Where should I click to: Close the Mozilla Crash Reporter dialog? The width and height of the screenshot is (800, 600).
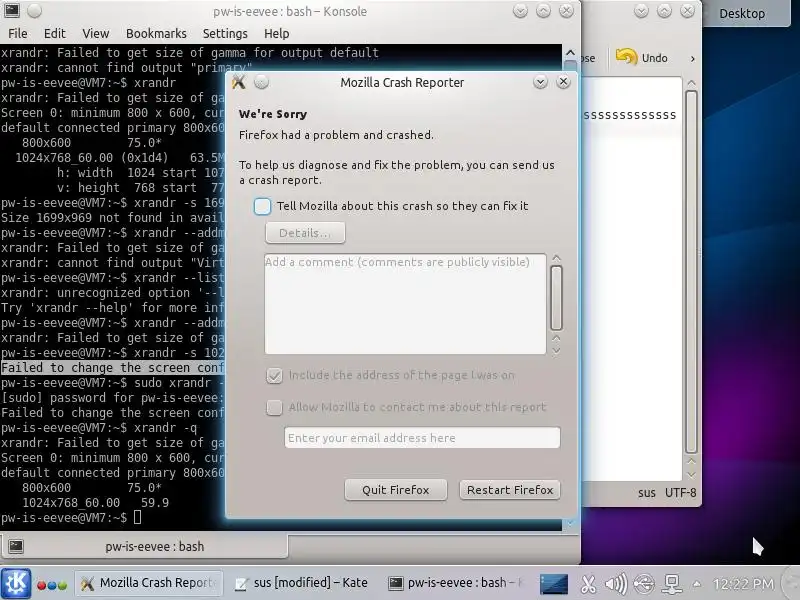pyautogui.click(x=563, y=82)
